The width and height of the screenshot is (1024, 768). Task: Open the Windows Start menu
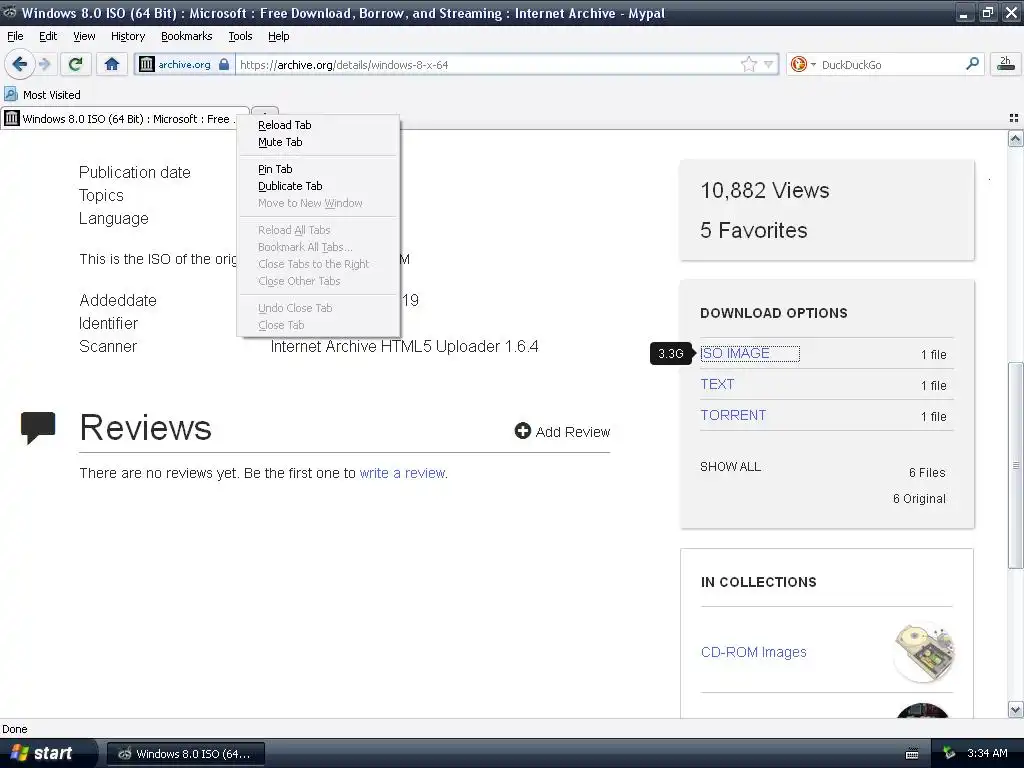click(x=46, y=754)
